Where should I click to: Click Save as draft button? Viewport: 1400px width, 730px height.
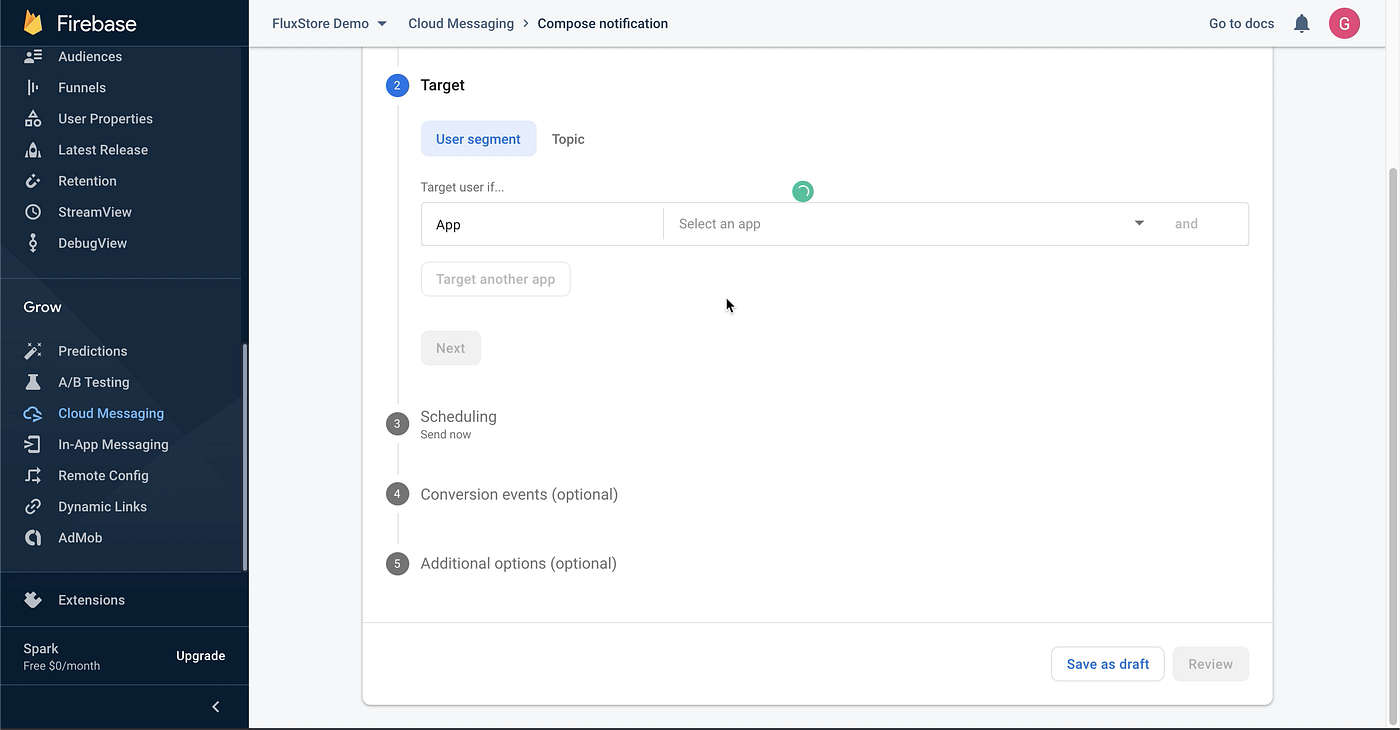[x=1107, y=664]
